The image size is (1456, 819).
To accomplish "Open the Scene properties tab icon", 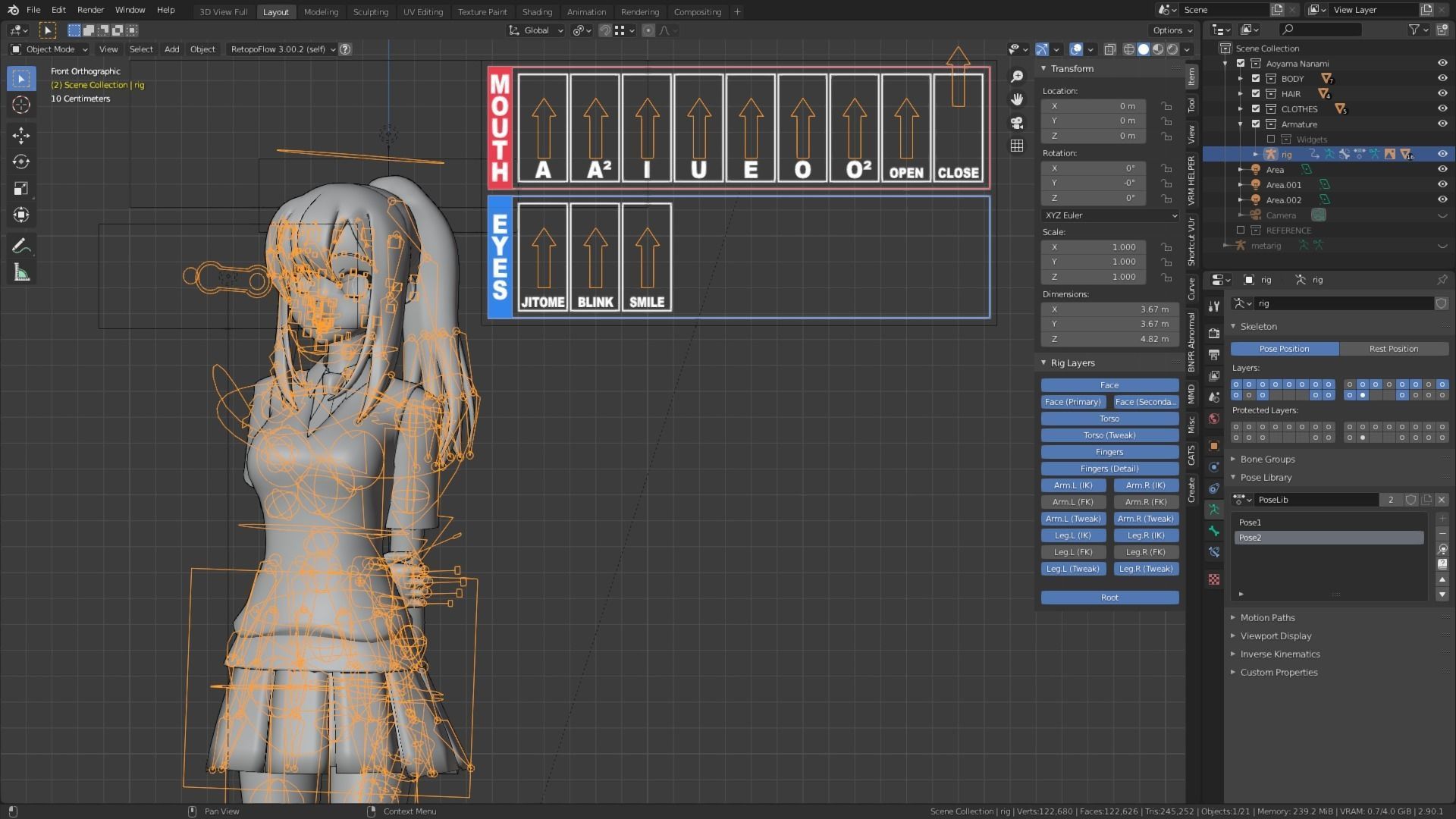I will pos(1214,397).
